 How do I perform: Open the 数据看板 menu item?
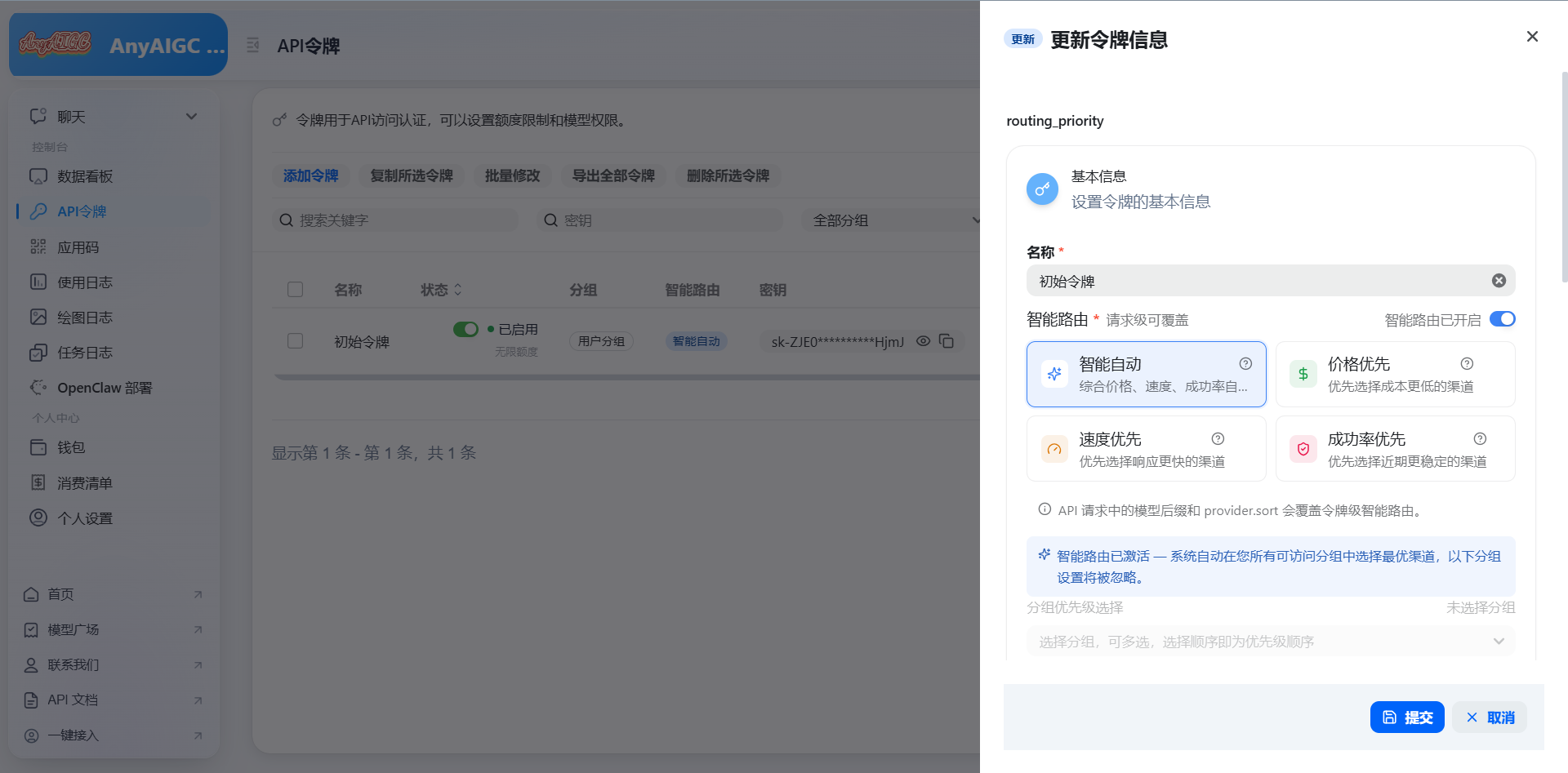tap(113, 176)
